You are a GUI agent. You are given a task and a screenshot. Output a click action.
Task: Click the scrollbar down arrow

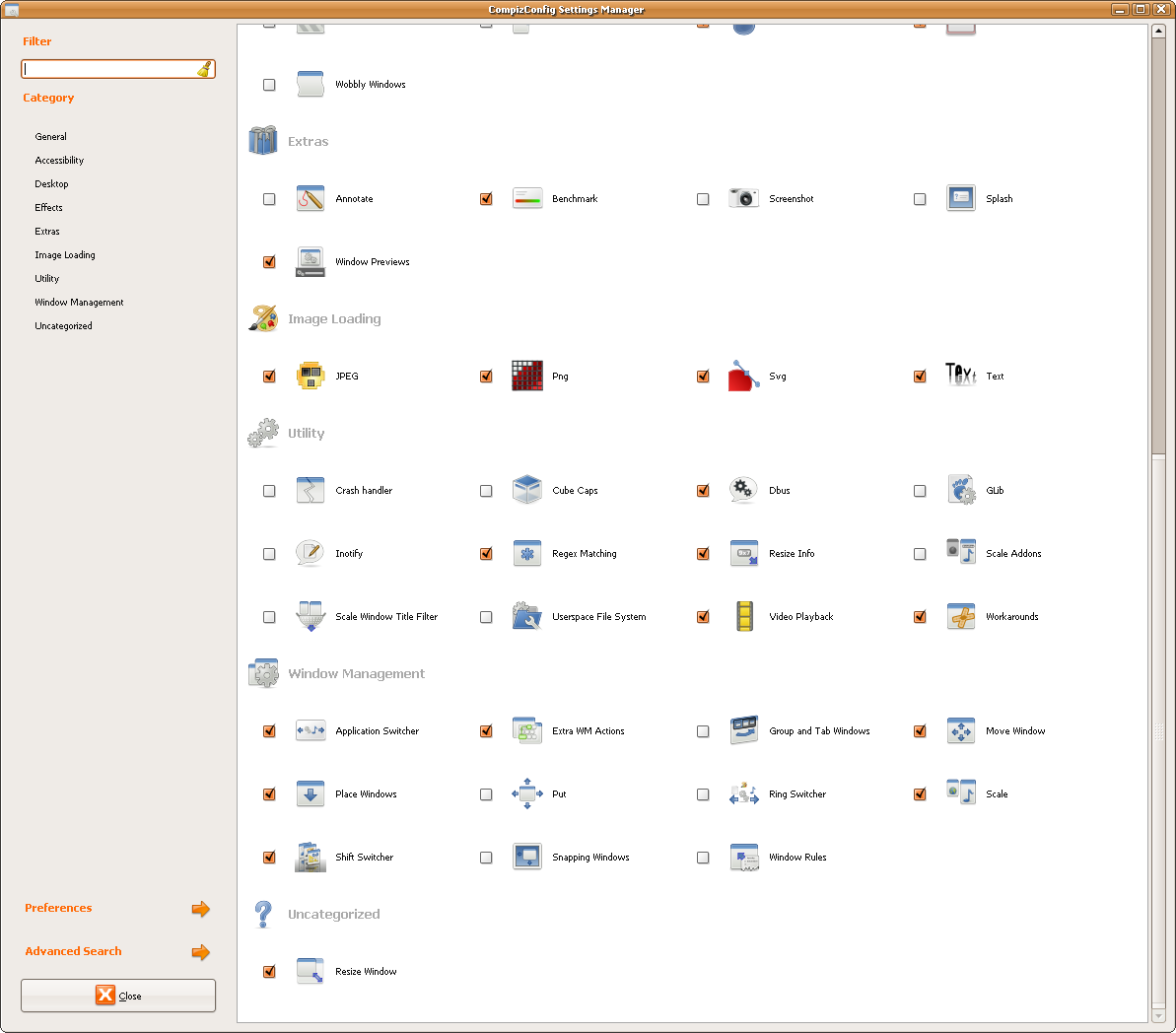pyautogui.click(x=1159, y=1015)
